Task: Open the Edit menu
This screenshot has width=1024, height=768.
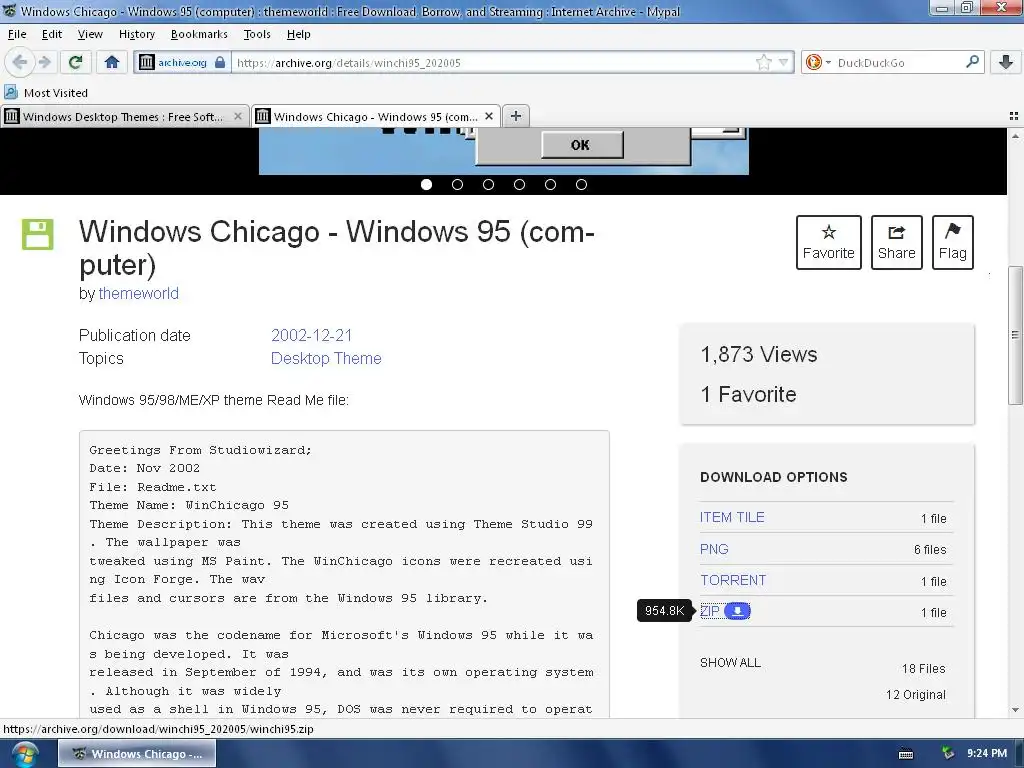Action: [52, 34]
